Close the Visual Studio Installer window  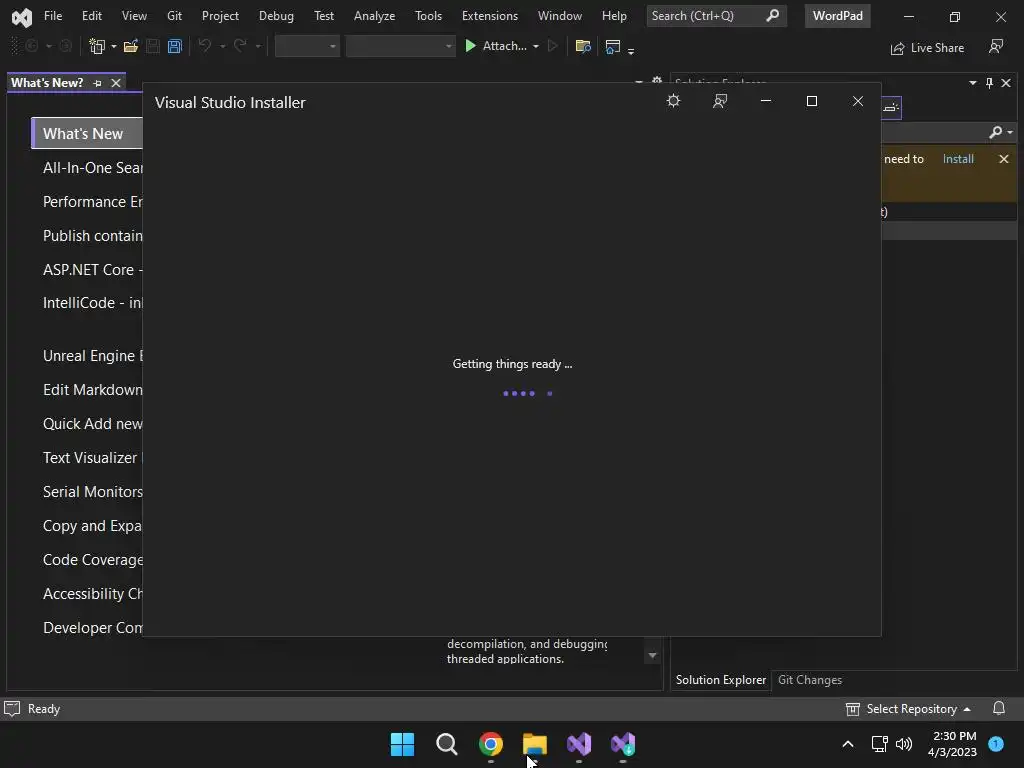[857, 101]
